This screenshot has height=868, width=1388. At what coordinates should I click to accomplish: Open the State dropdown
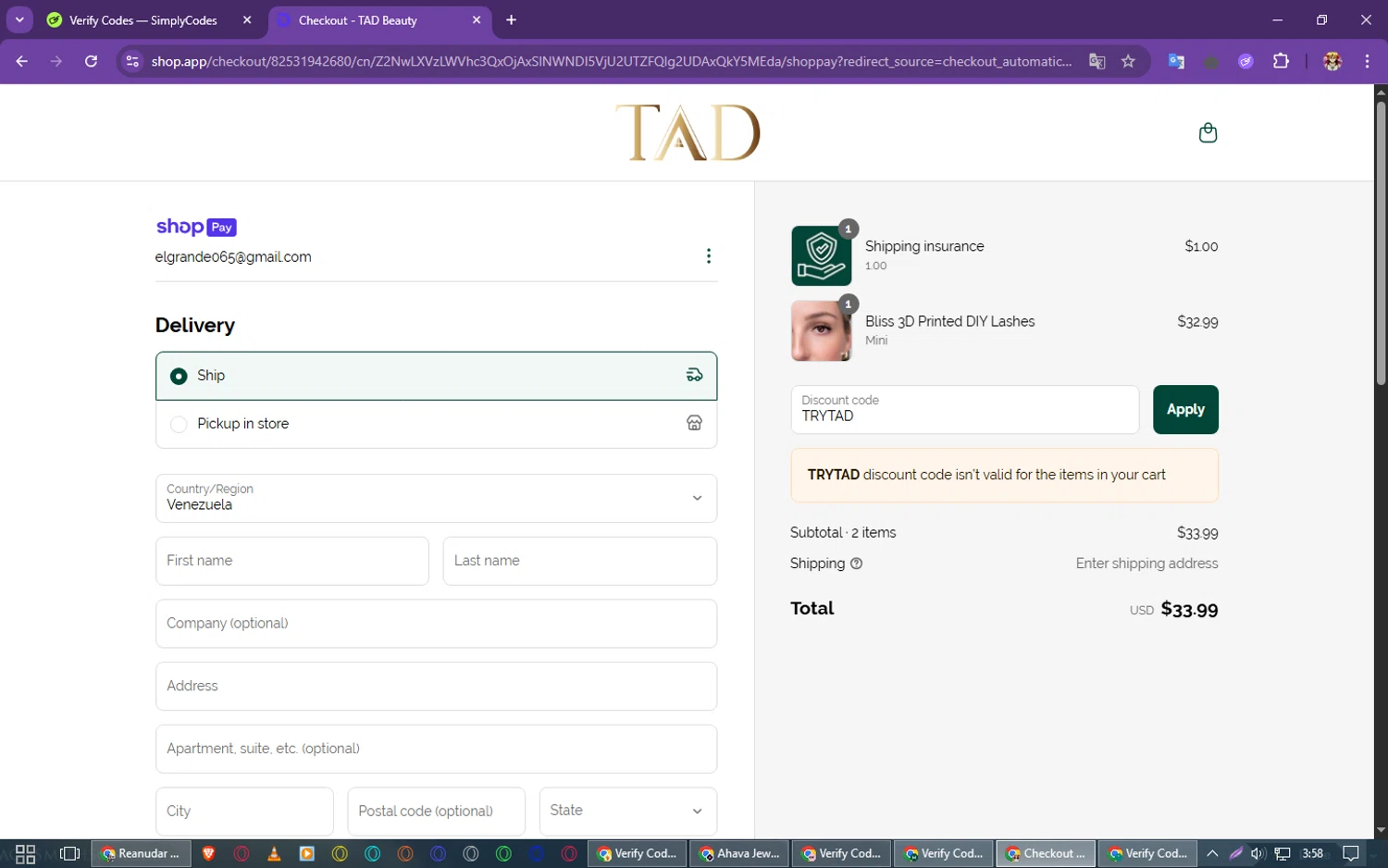627,811
